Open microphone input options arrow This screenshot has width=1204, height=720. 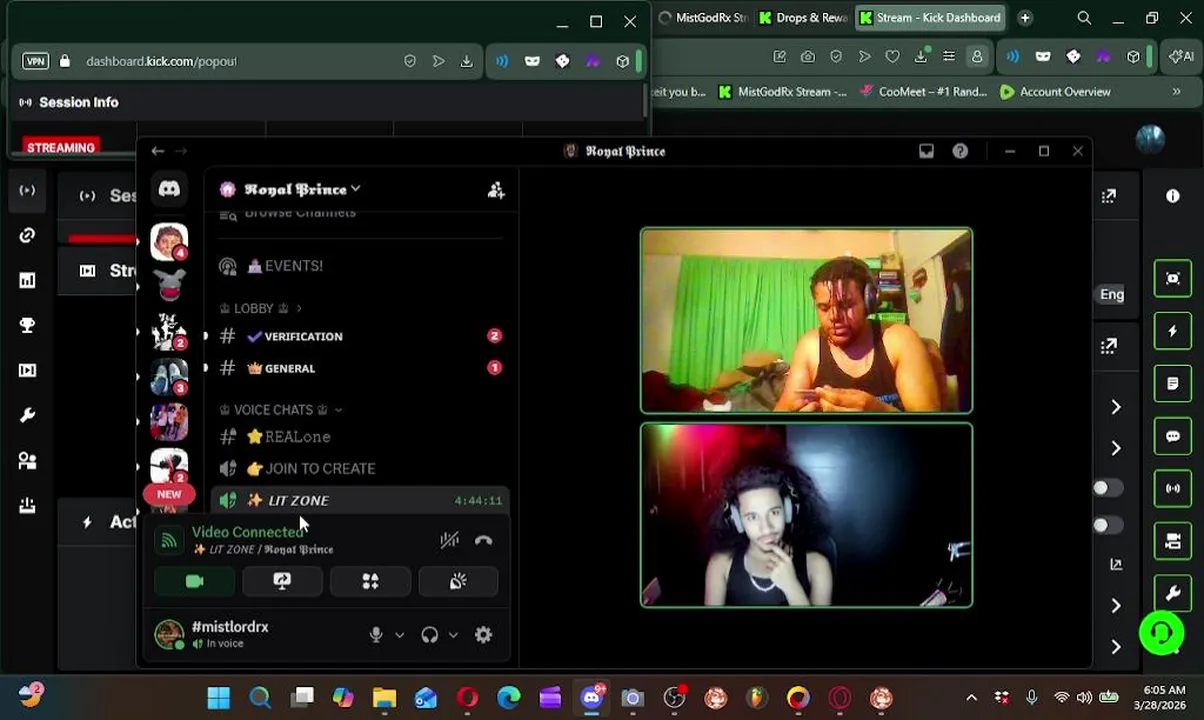coord(399,635)
